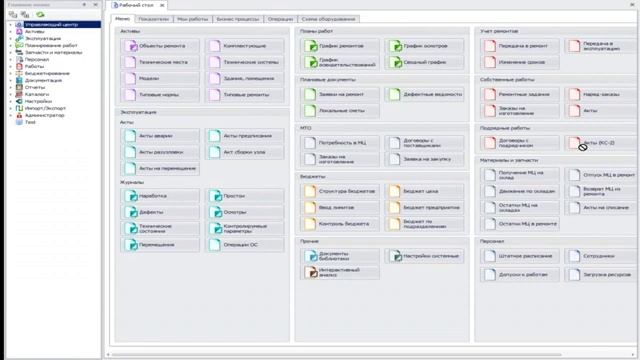Open the Договоры с подрядчиком tile

520,143
